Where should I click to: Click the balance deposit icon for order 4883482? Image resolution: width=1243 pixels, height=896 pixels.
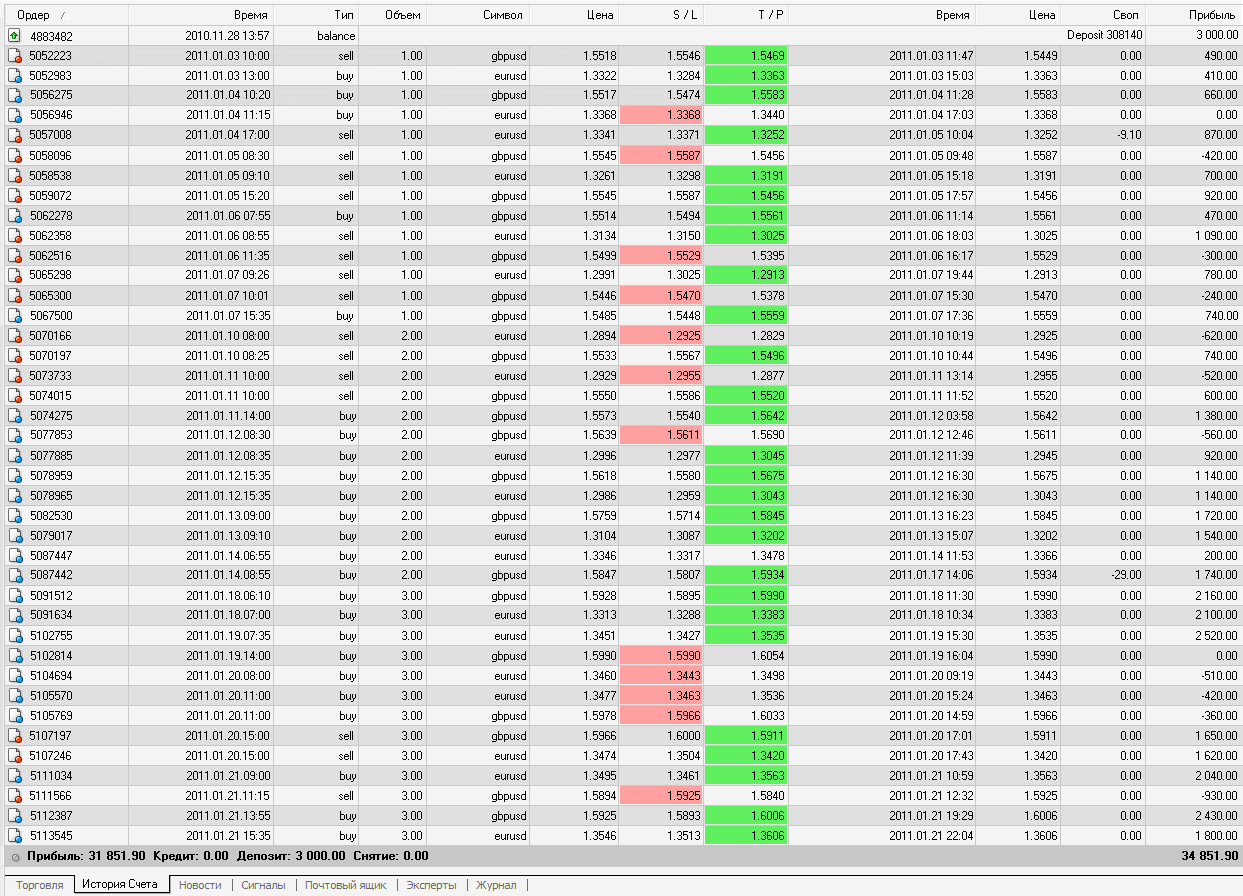pos(14,35)
